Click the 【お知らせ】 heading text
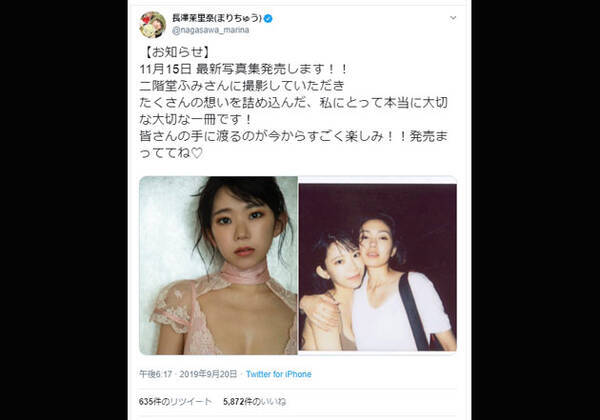 click(x=175, y=52)
